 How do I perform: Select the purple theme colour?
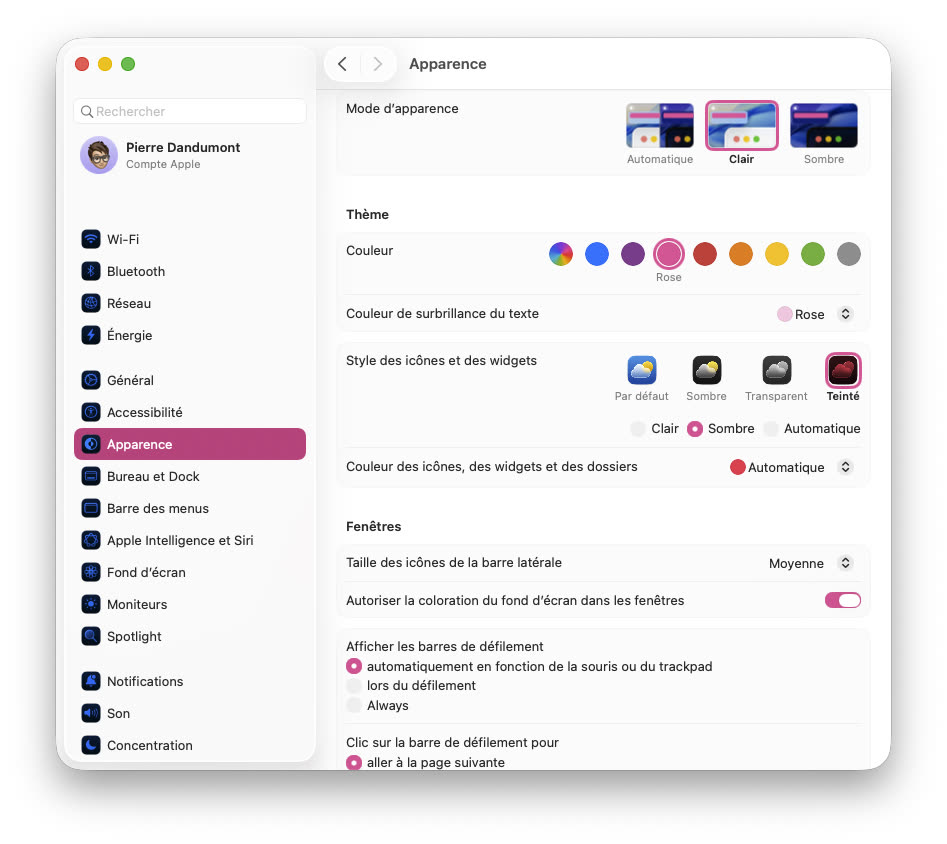[633, 254]
